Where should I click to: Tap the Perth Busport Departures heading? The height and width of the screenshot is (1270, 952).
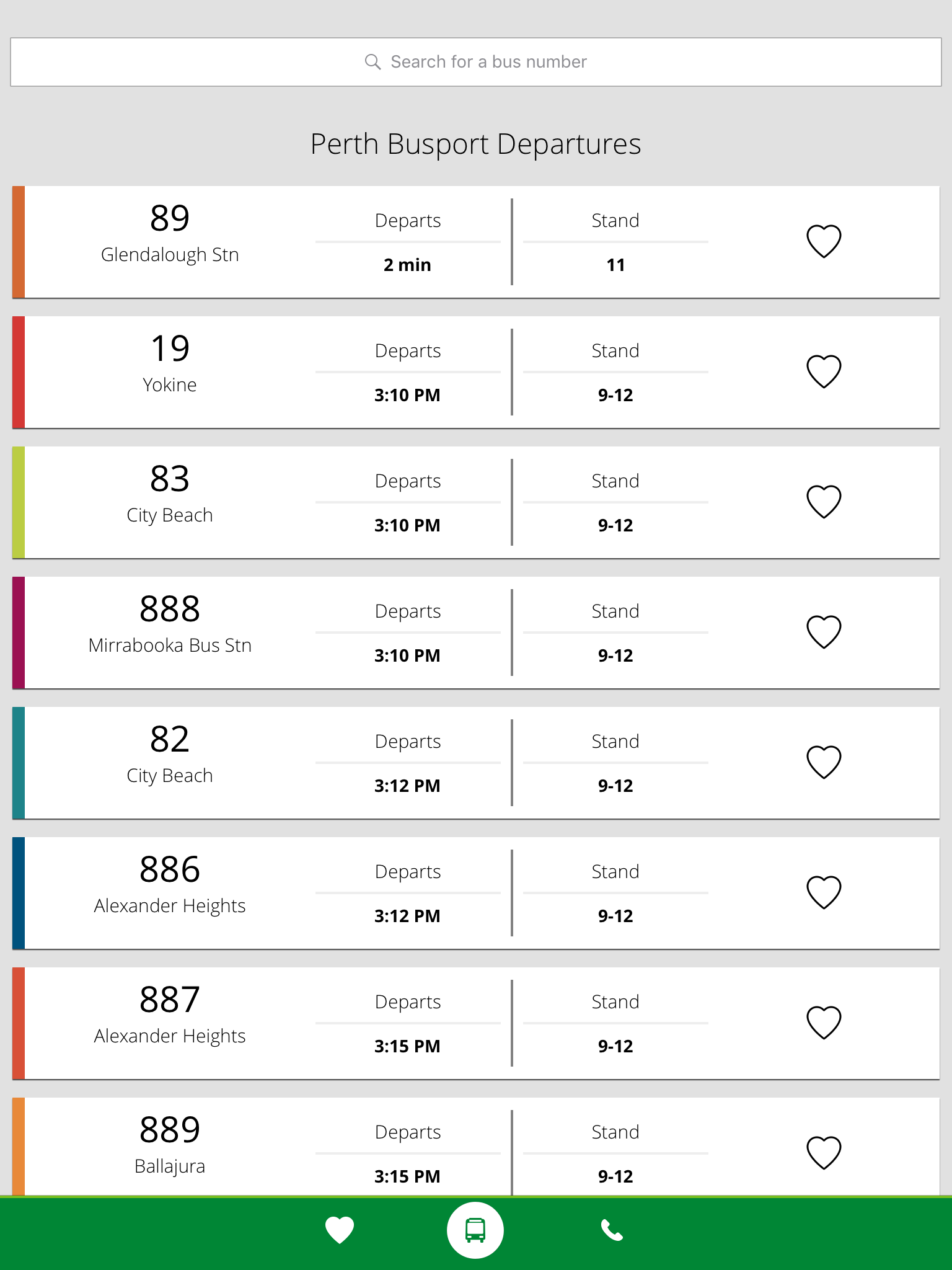point(475,144)
